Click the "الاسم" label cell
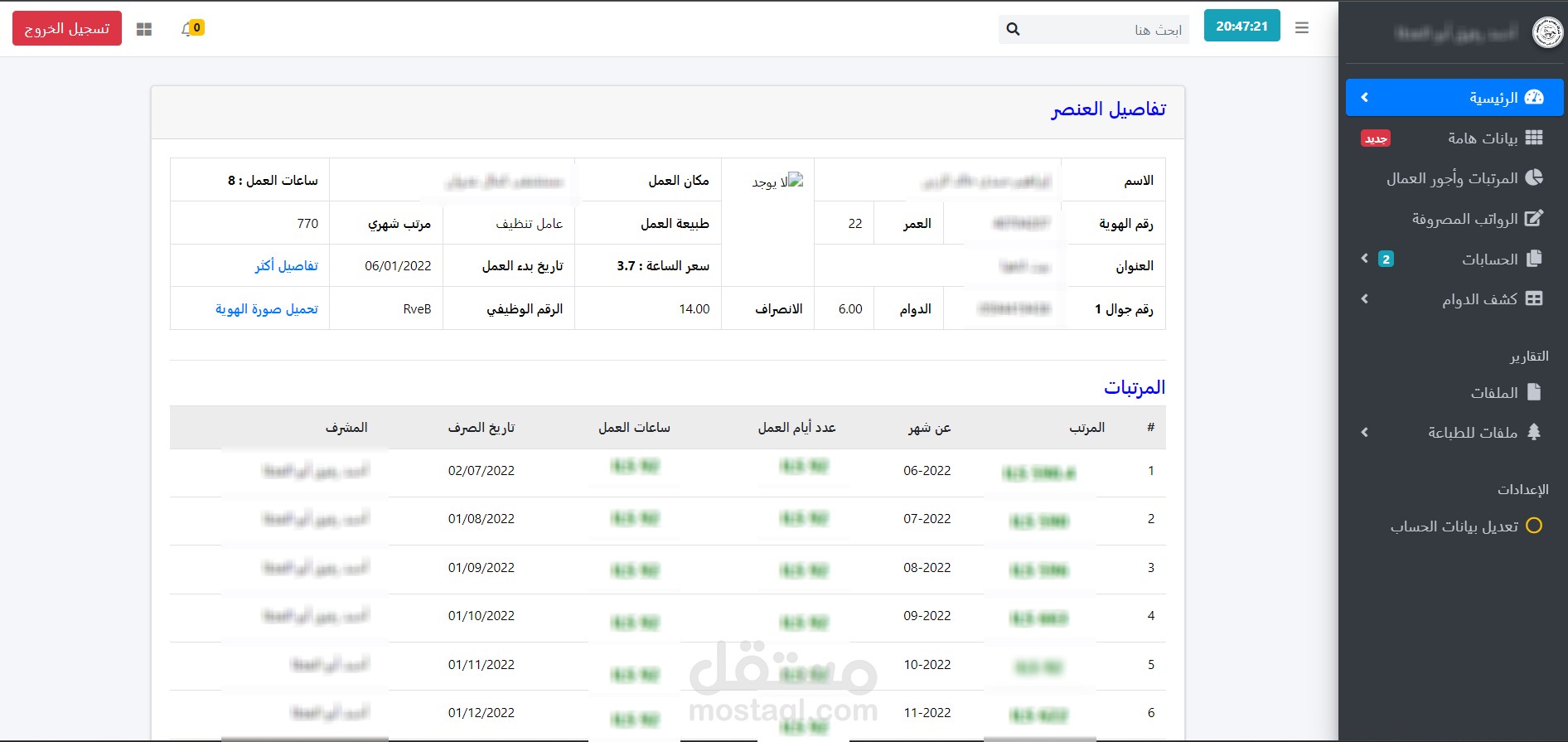 (1113, 180)
